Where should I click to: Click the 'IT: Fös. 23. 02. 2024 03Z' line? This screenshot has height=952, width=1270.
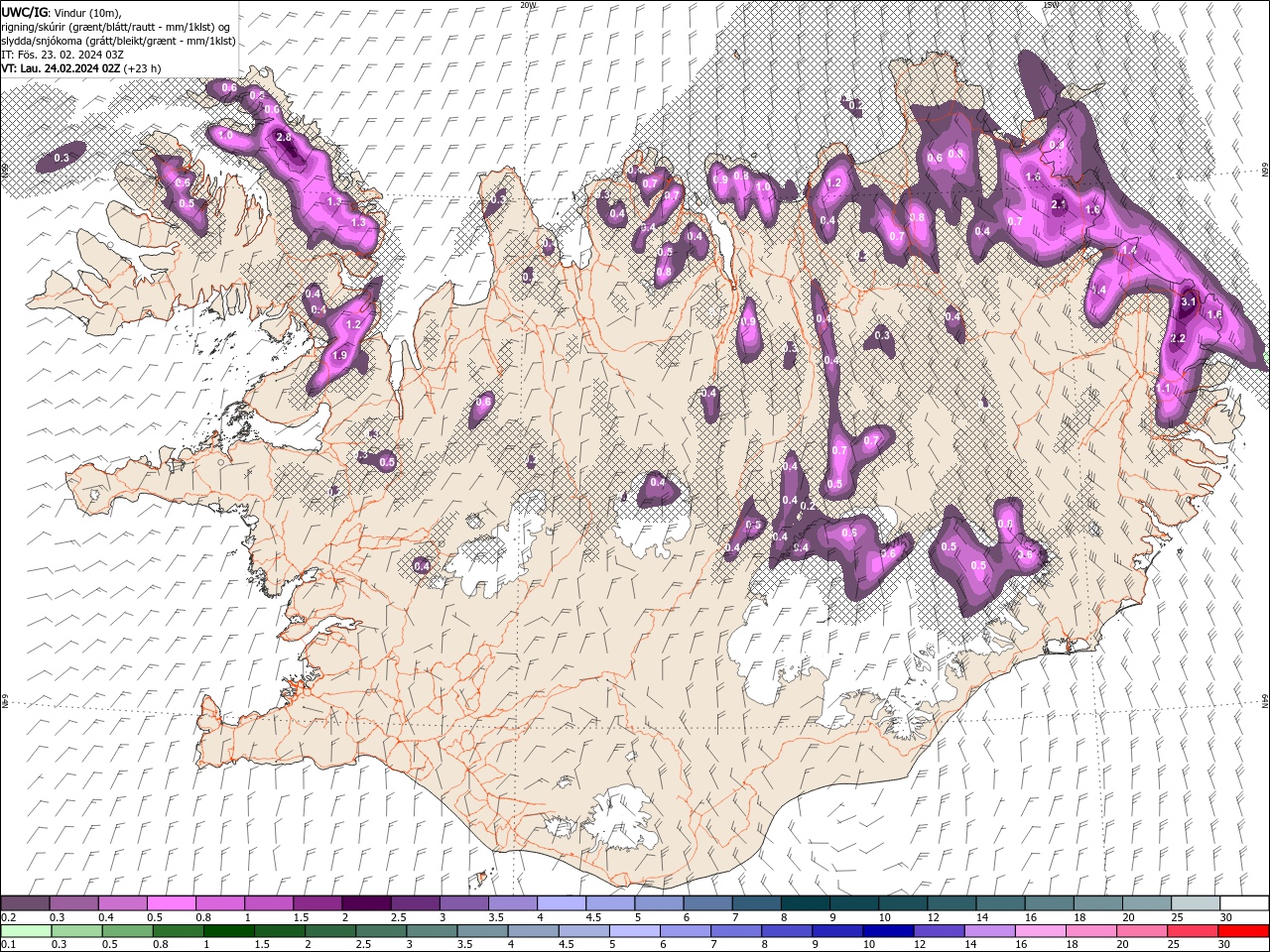63,55
